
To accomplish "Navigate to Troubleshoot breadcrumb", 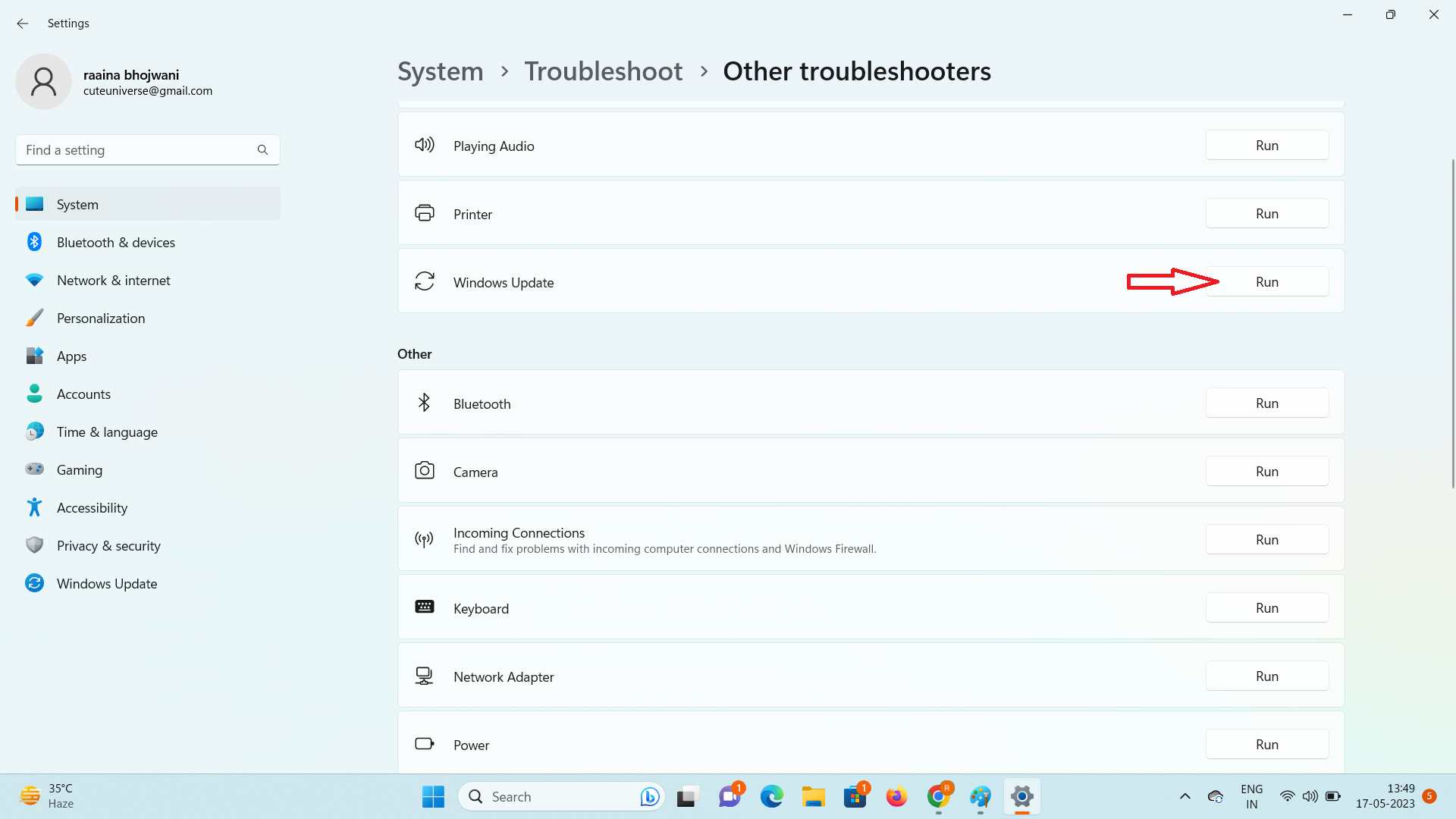I will pyautogui.click(x=603, y=71).
